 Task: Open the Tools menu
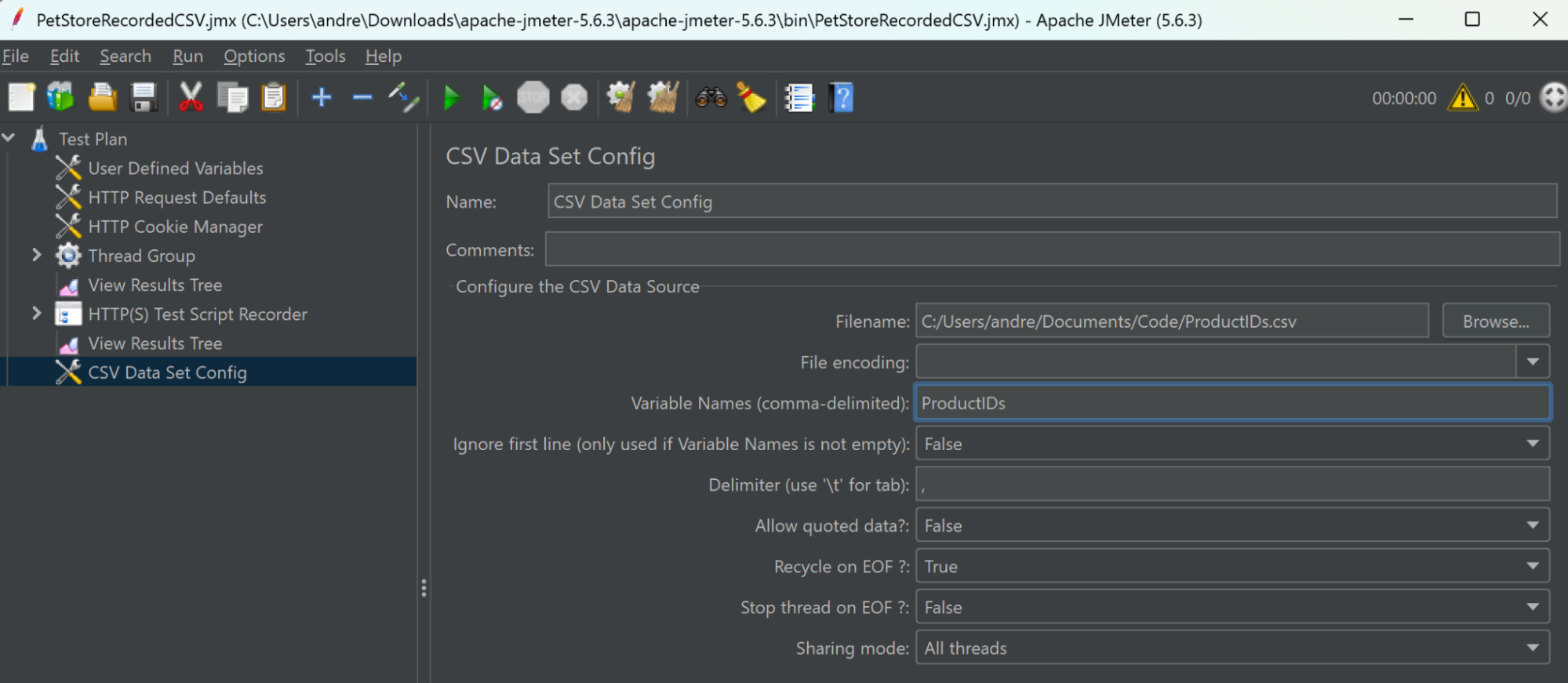point(326,56)
